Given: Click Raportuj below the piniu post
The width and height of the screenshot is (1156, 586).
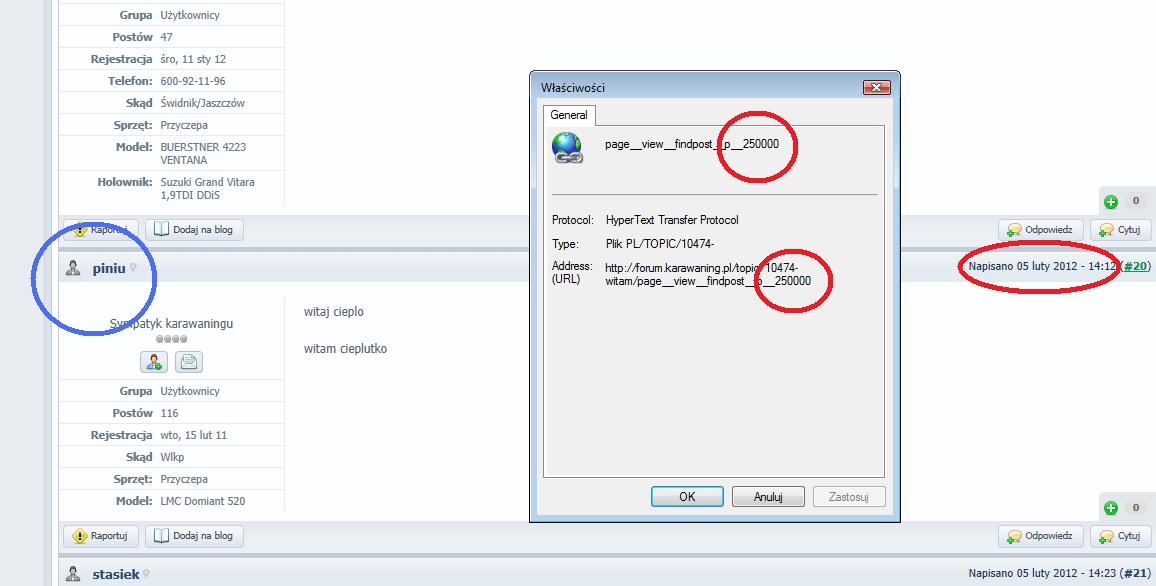Looking at the screenshot, I should coord(101,537).
